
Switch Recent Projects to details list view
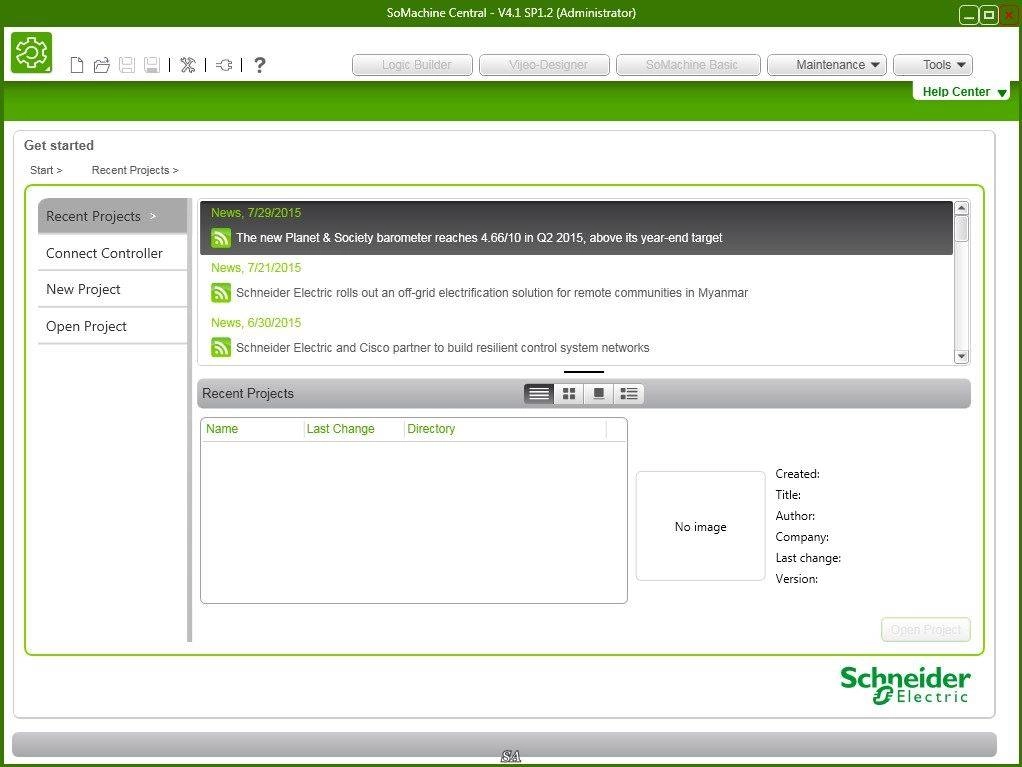click(539, 394)
